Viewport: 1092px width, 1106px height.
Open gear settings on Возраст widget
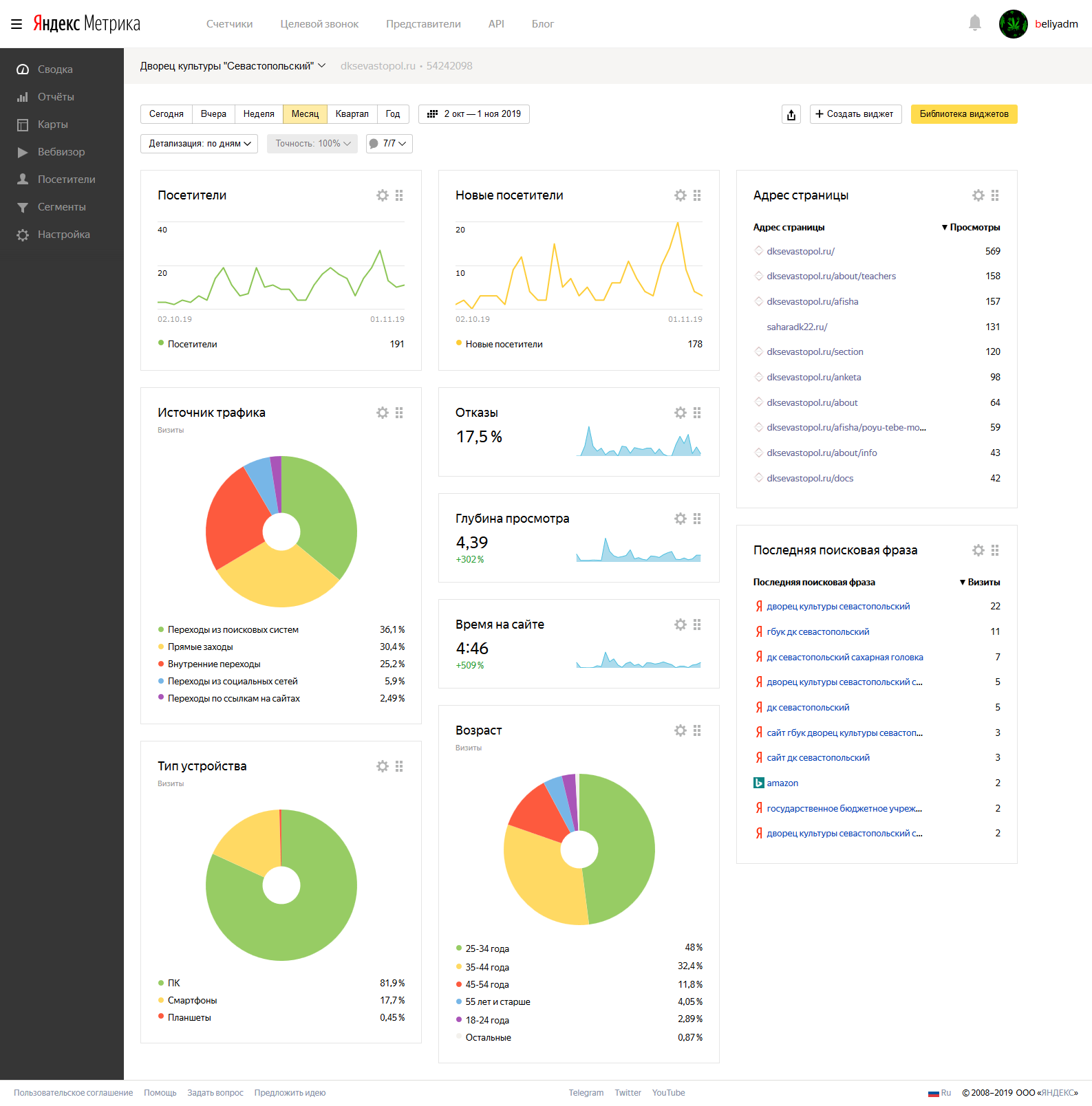[681, 730]
